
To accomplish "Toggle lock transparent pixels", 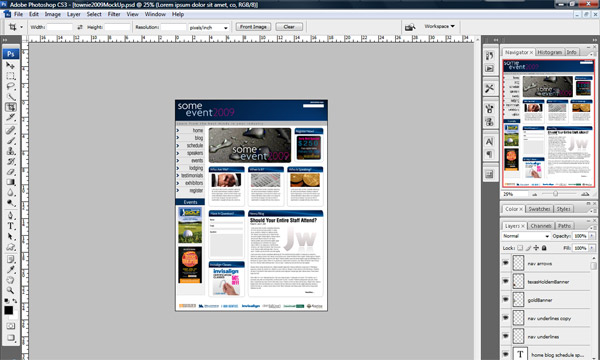I will pyautogui.click(x=520, y=248).
